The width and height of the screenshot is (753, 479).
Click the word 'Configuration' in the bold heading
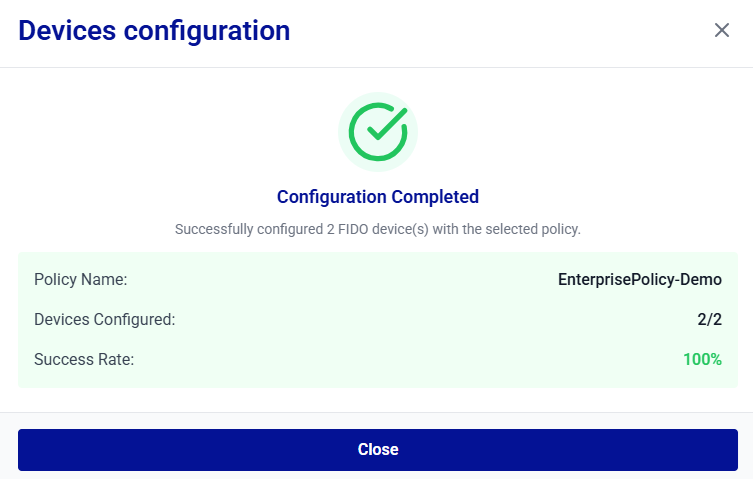tap(331, 197)
